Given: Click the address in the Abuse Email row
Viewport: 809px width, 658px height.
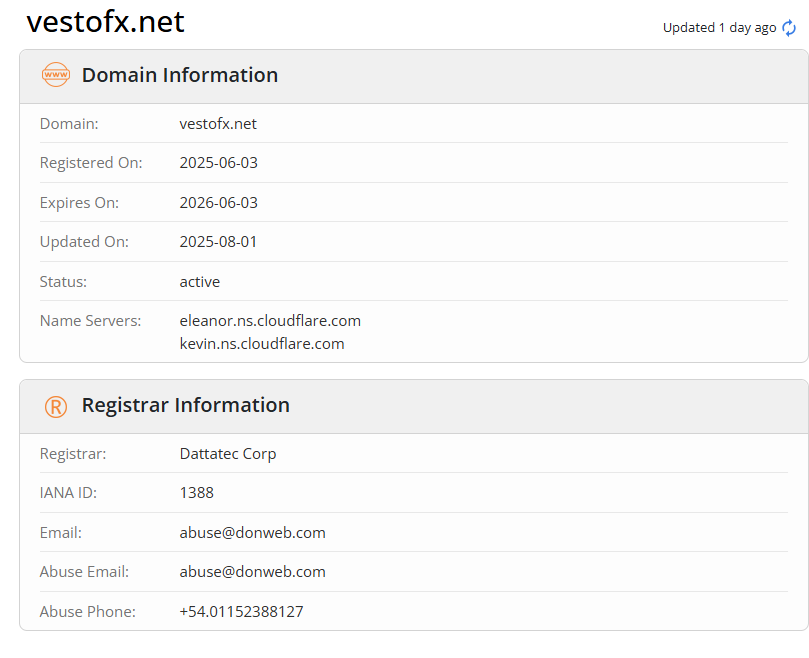Looking at the screenshot, I should (x=252, y=572).
